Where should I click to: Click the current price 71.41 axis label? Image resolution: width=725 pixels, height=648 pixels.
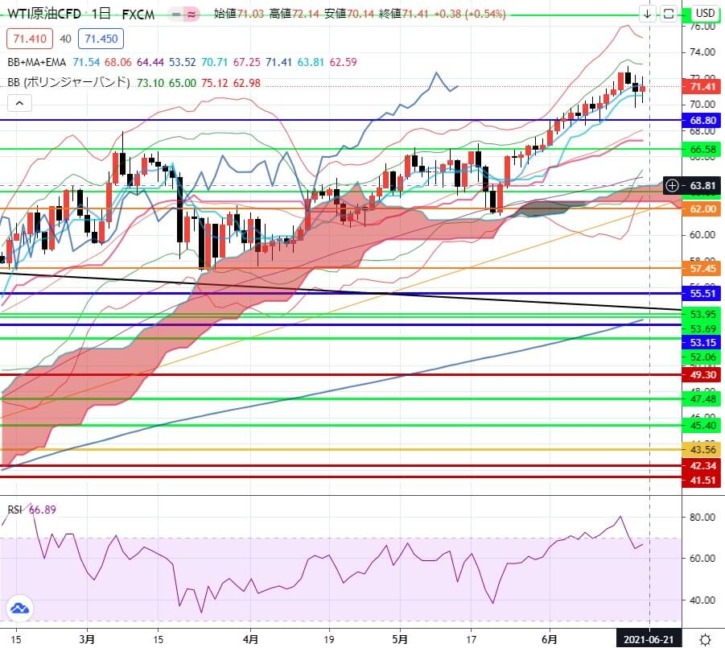703,88
